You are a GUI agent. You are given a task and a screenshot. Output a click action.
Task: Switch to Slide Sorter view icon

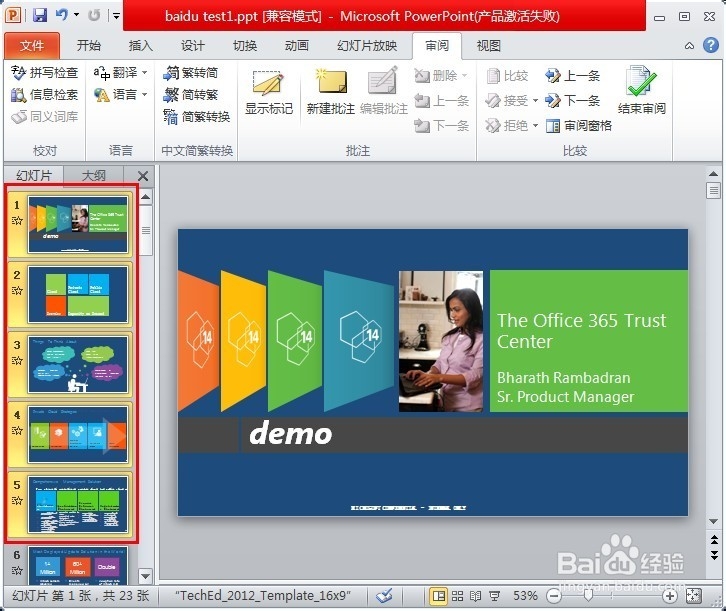pos(457,595)
